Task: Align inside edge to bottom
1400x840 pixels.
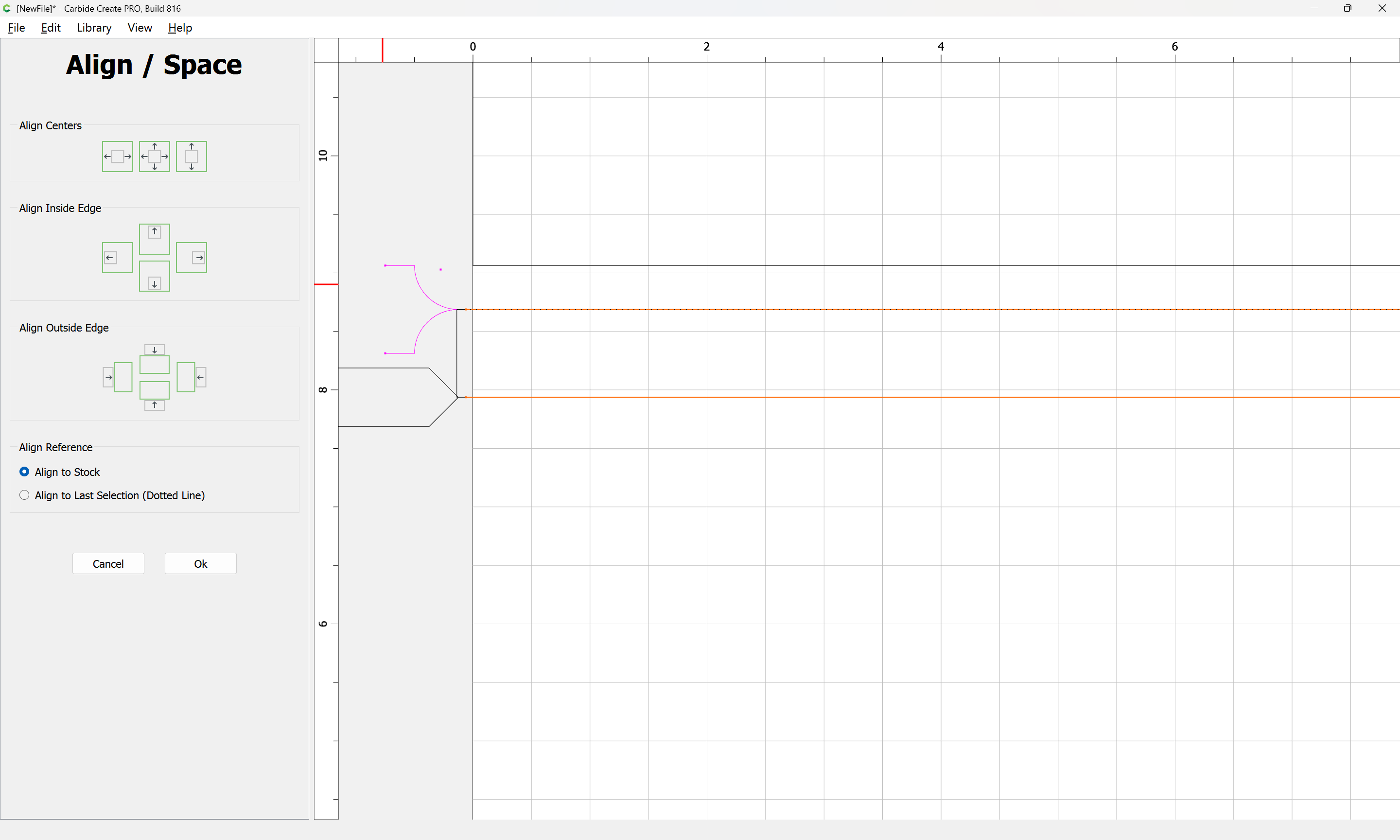Action: [x=155, y=276]
